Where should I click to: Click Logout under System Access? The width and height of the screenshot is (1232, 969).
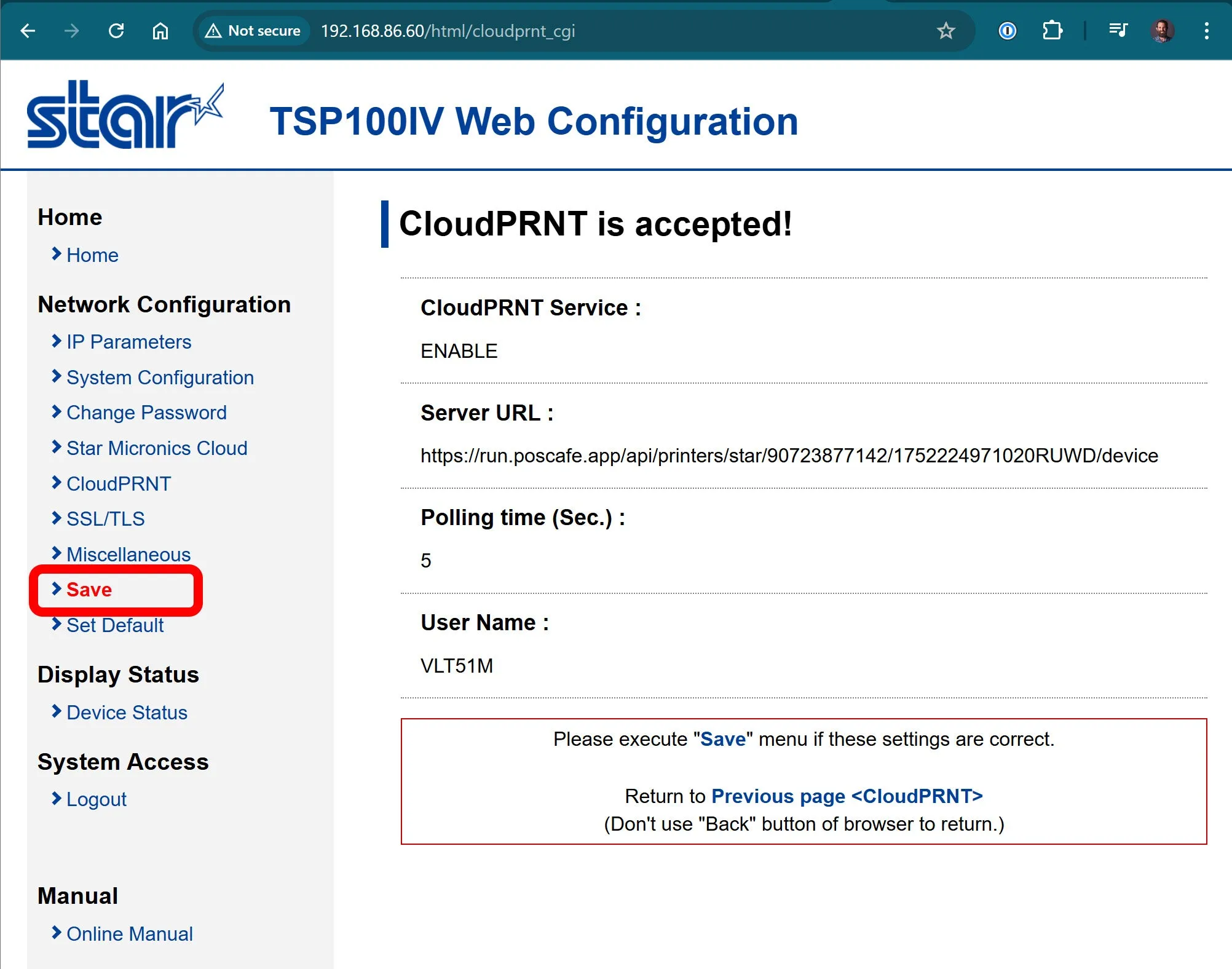coord(97,799)
